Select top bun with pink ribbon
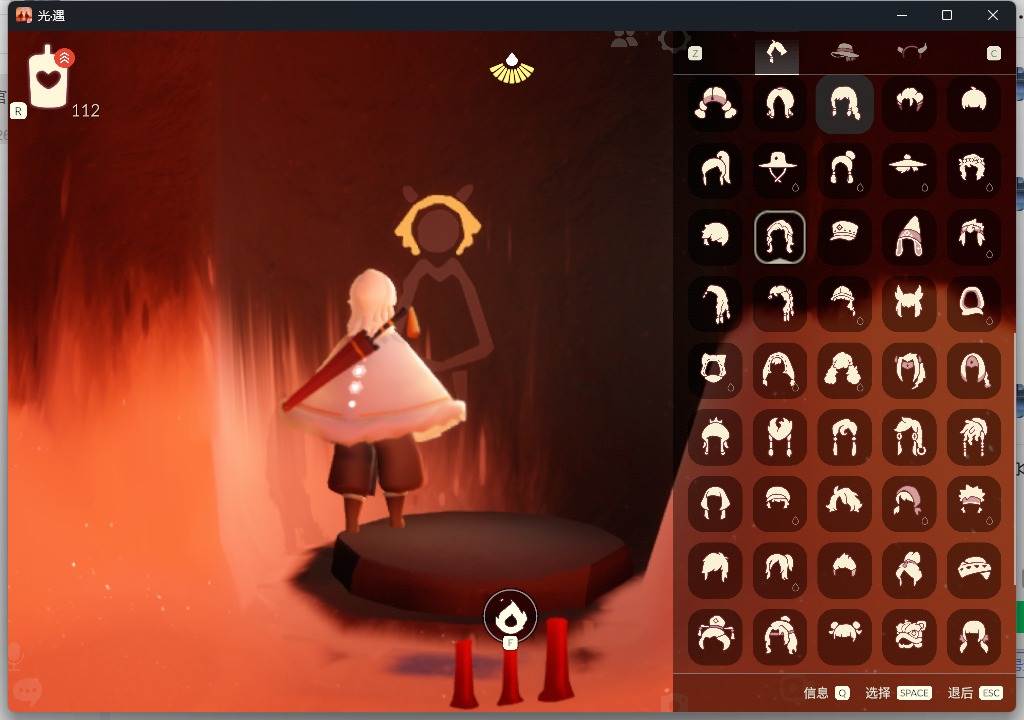Viewport: 1024px width, 720px height. 908,570
